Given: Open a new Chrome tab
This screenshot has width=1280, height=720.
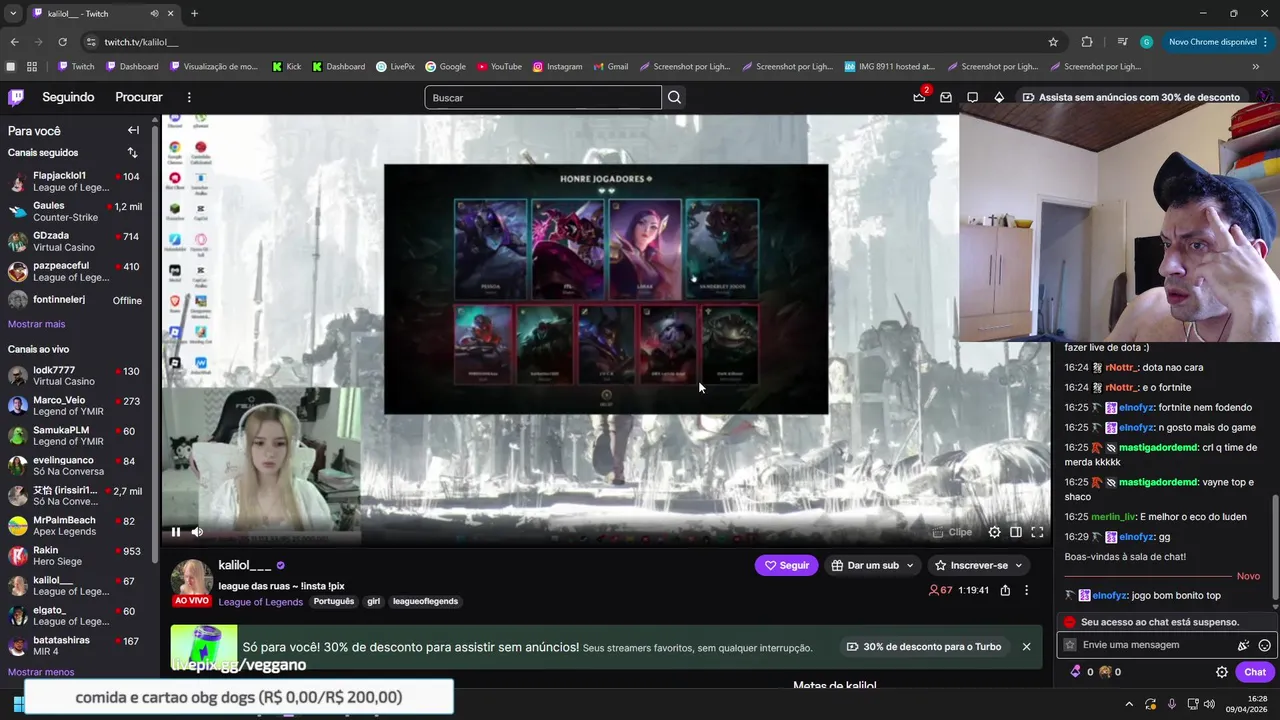Looking at the screenshot, I should point(194,14).
